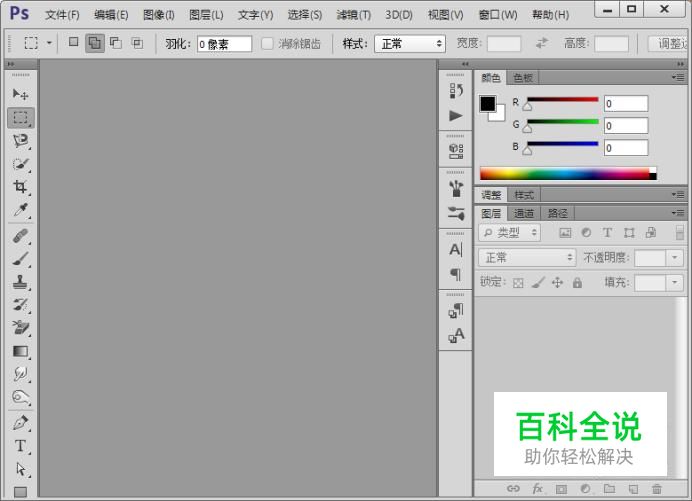Click the new group folder icon
The width and height of the screenshot is (692, 501).
pos(609,489)
